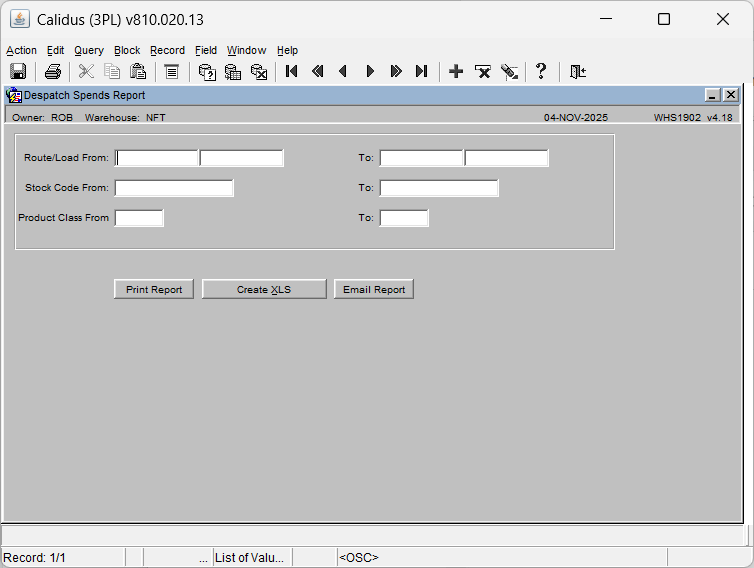Click the Stock Code From field
The image size is (754, 568).
pyautogui.click(x=174, y=188)
